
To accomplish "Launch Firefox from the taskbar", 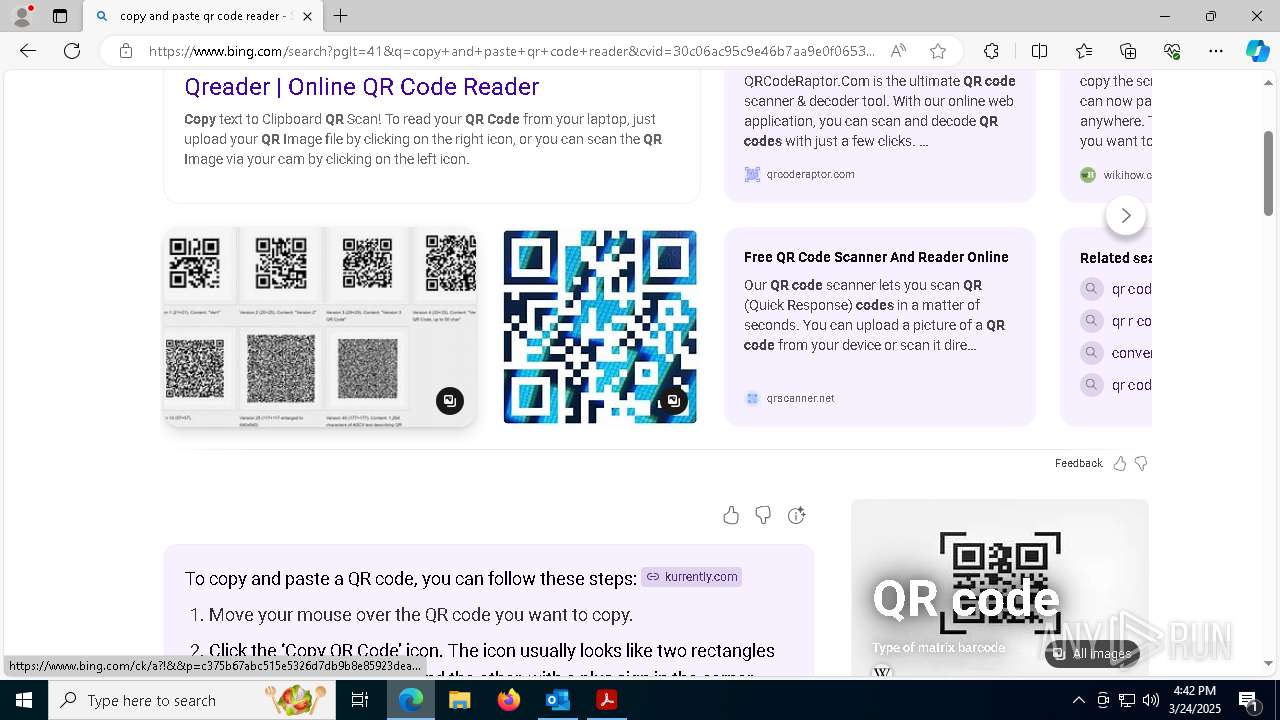I will click(509, 700).
